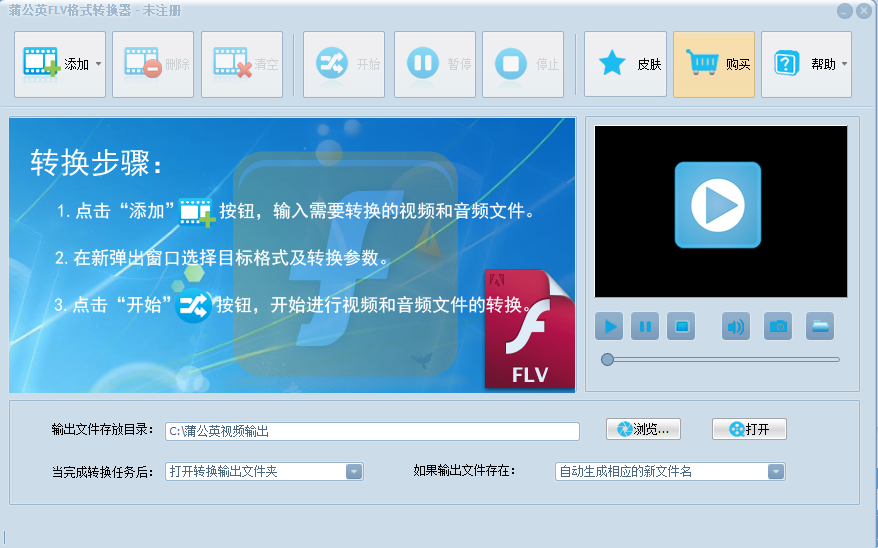
Task: Click the 删除 (Delete) toolbar button
Action: coord(153,64)
